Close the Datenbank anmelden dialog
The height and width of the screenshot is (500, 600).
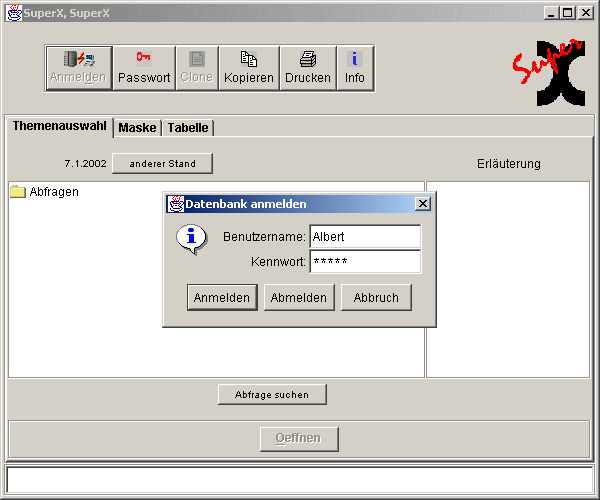[423, 204]
